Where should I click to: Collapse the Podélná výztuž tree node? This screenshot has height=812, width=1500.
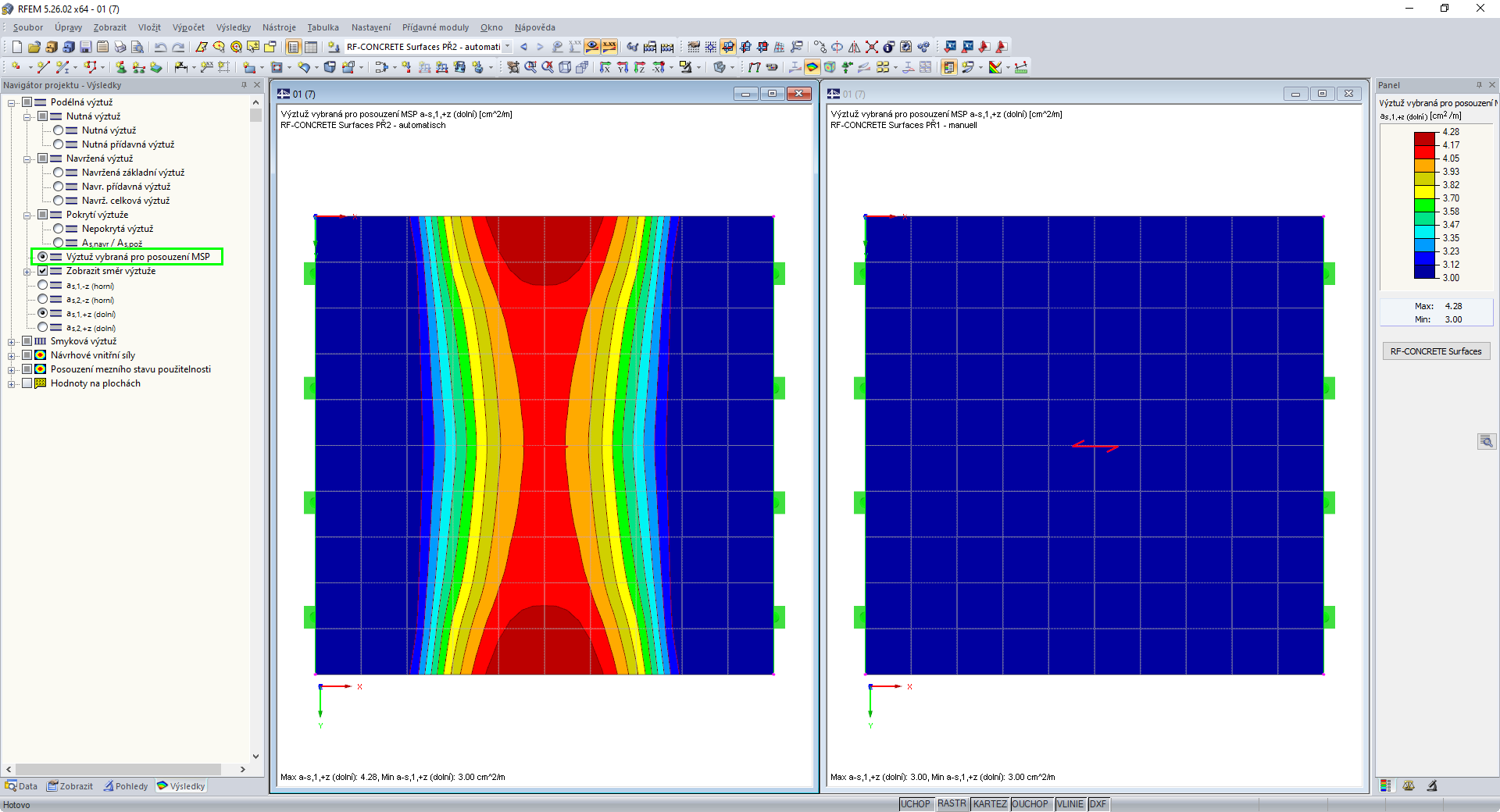(12, 103)
